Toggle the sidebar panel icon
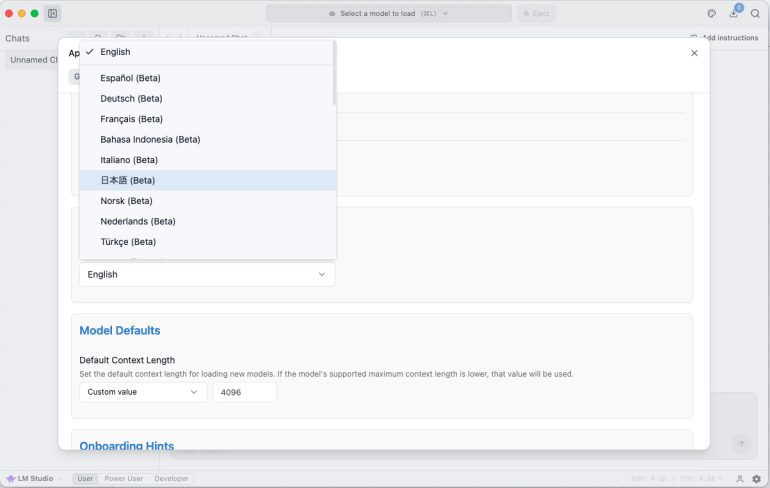 [x=53, y=14]
